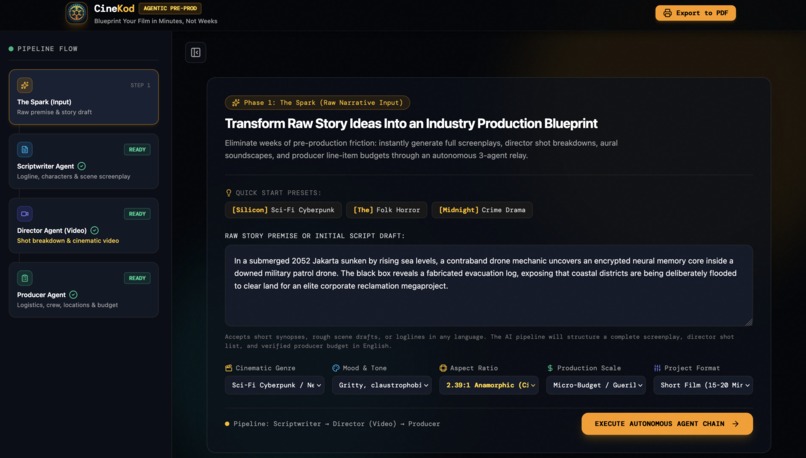Click the Aspect Ratio icon
Viewport: 806px width, 458px height.
pos(443,368)
